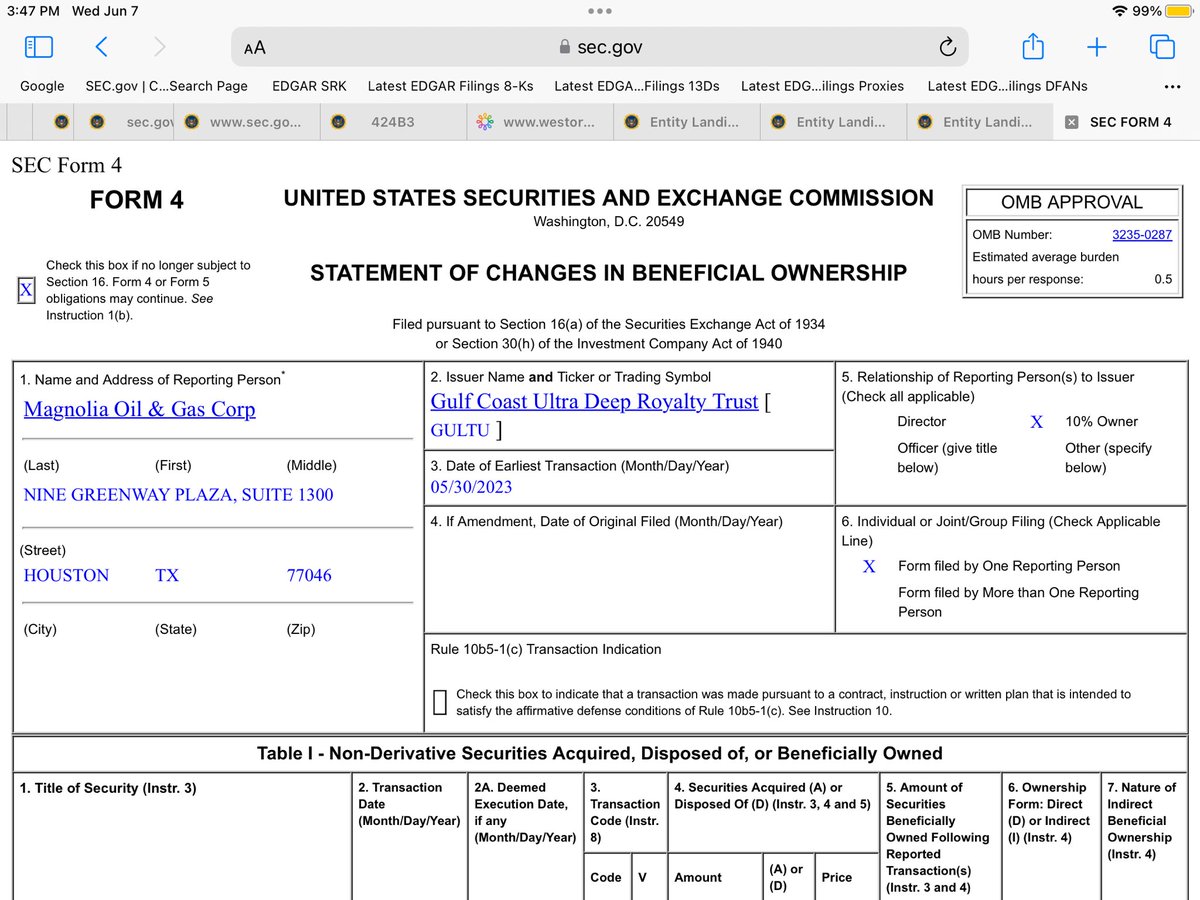Viewport: 1200px width, 900px height.
Task: Open Google bookmark
Action: pyautogui.click(x=42, y=86)
